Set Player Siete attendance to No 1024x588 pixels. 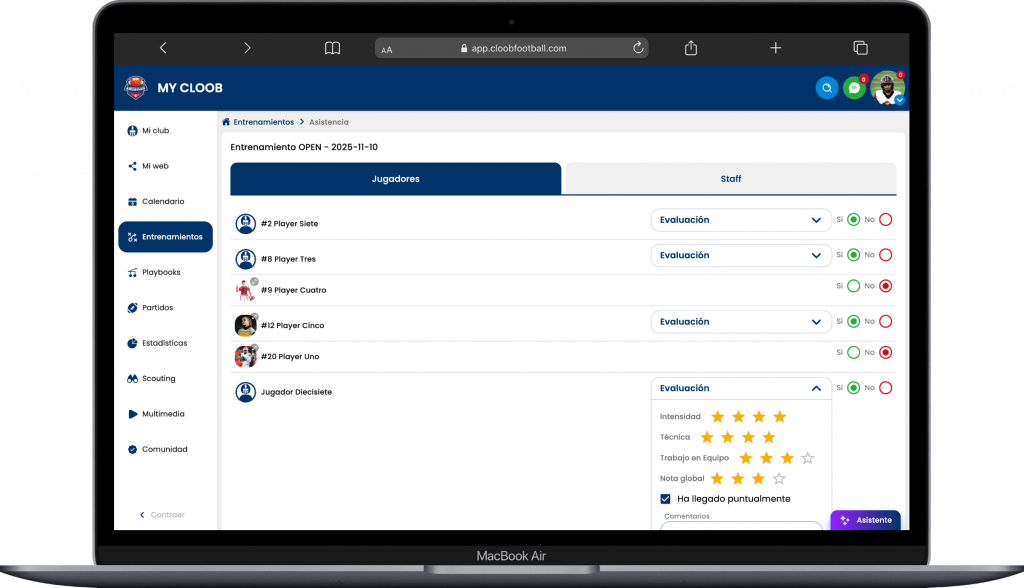pyautogui.click(x=885, y=220)
